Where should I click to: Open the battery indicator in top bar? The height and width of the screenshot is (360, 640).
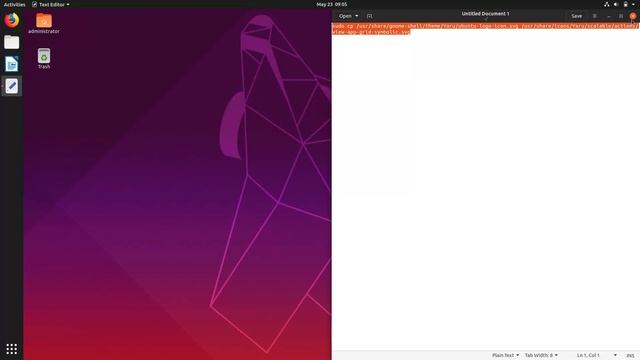coord(625,4)
